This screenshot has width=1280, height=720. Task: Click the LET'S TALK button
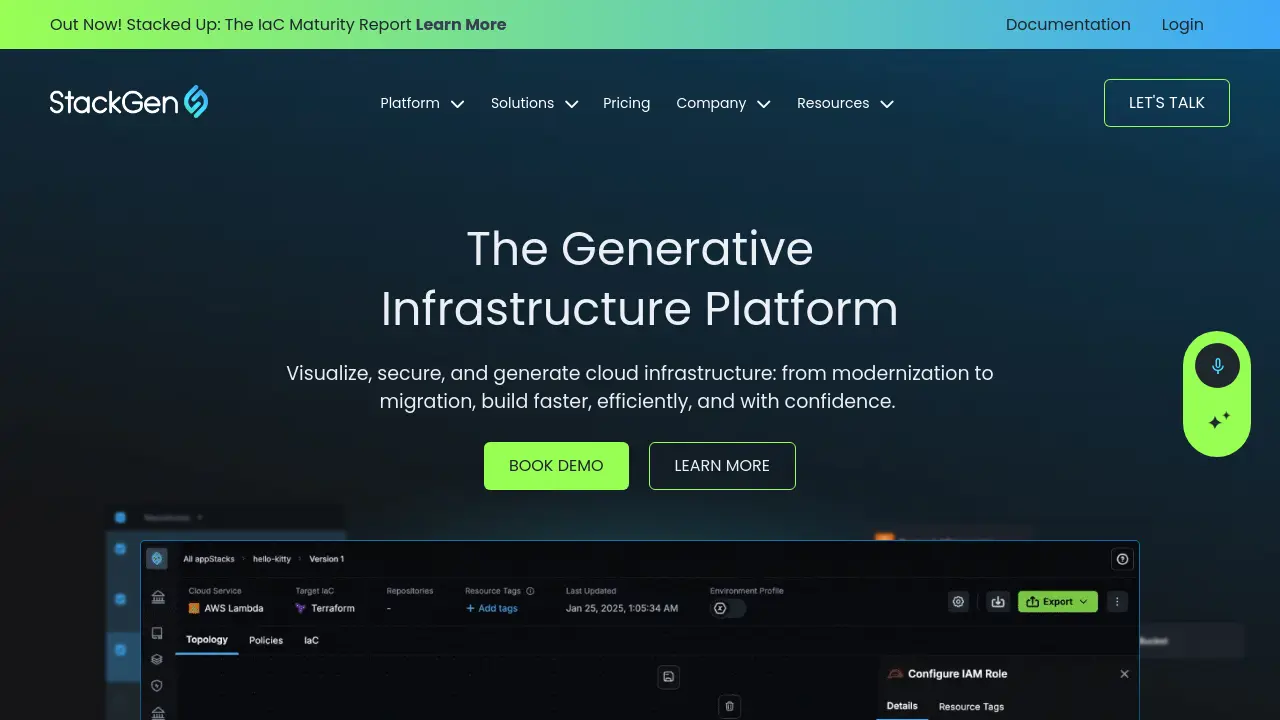1166,103
